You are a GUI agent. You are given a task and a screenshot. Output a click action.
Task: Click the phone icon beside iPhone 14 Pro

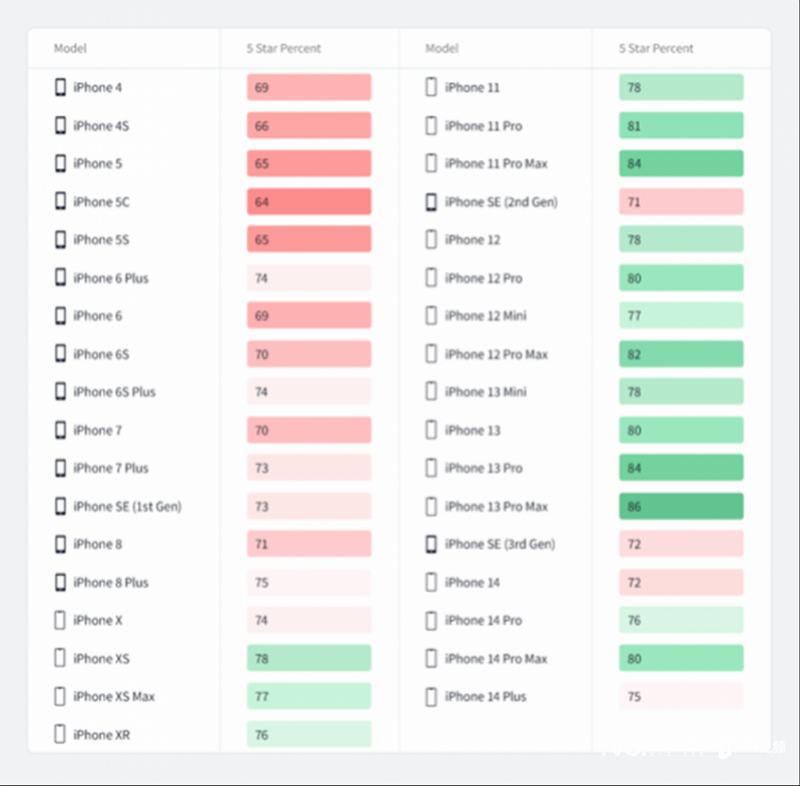pyautogui.click(x=431, y=620)
